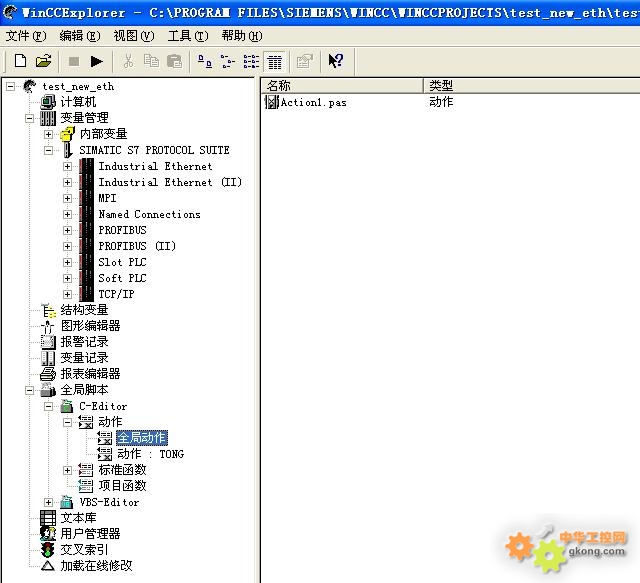Collapse the test_new_eth project root
This screenshot has width=640, height=583.
click(10, 86)
